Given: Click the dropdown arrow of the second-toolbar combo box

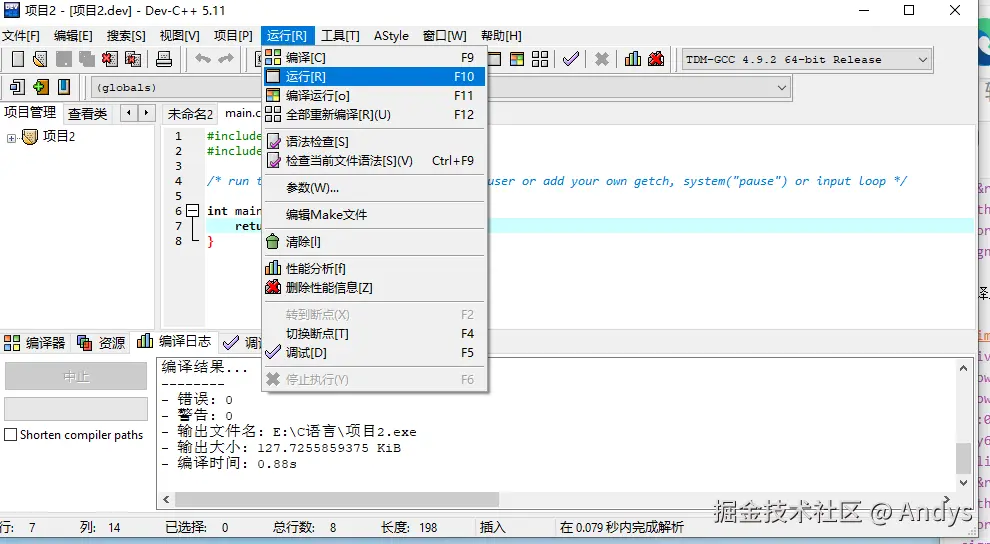Looking at the screenshot, I should (x=782, y=88).
